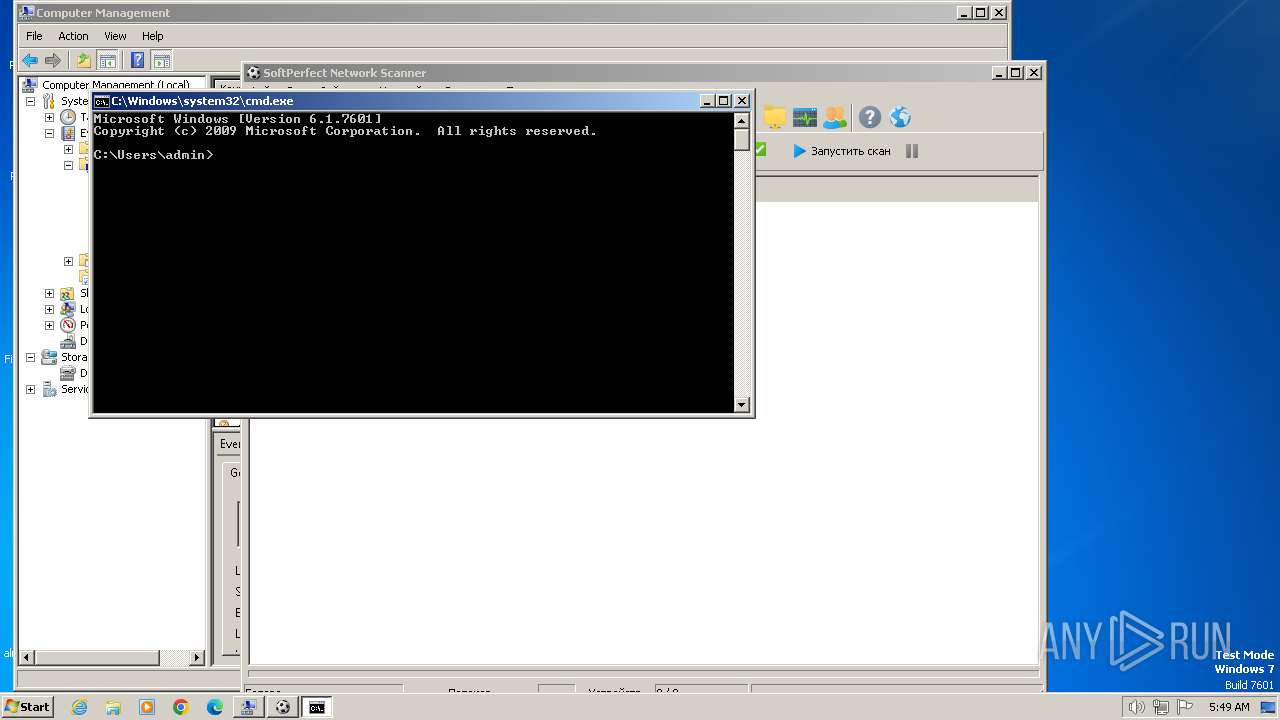Open Windows Media Player from taskbar
Viewport: 1280px width, 720px height.
pyautogui.click(x=147, y=707)
